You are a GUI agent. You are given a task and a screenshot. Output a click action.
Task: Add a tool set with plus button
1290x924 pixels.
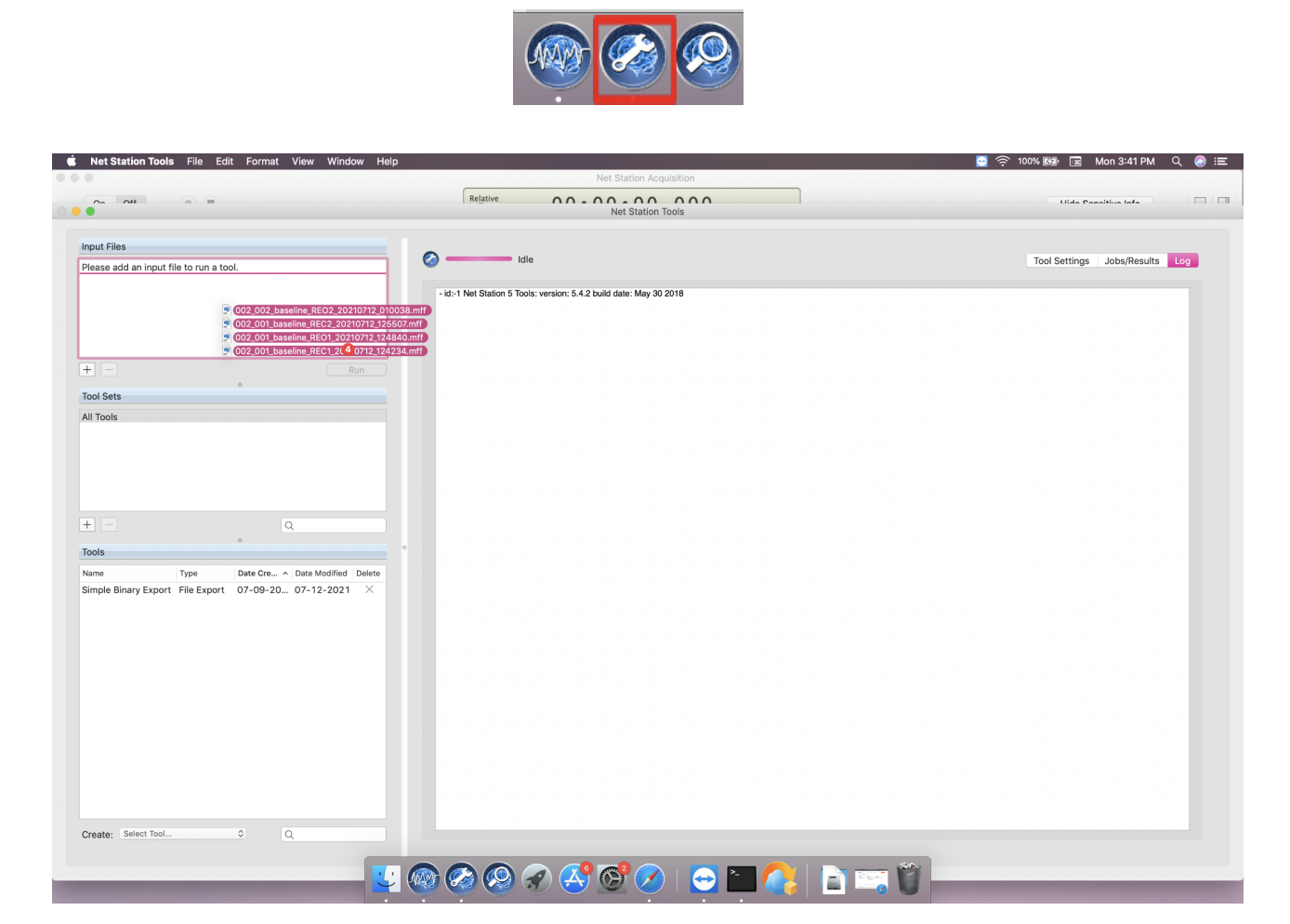[x=87, y=524]
